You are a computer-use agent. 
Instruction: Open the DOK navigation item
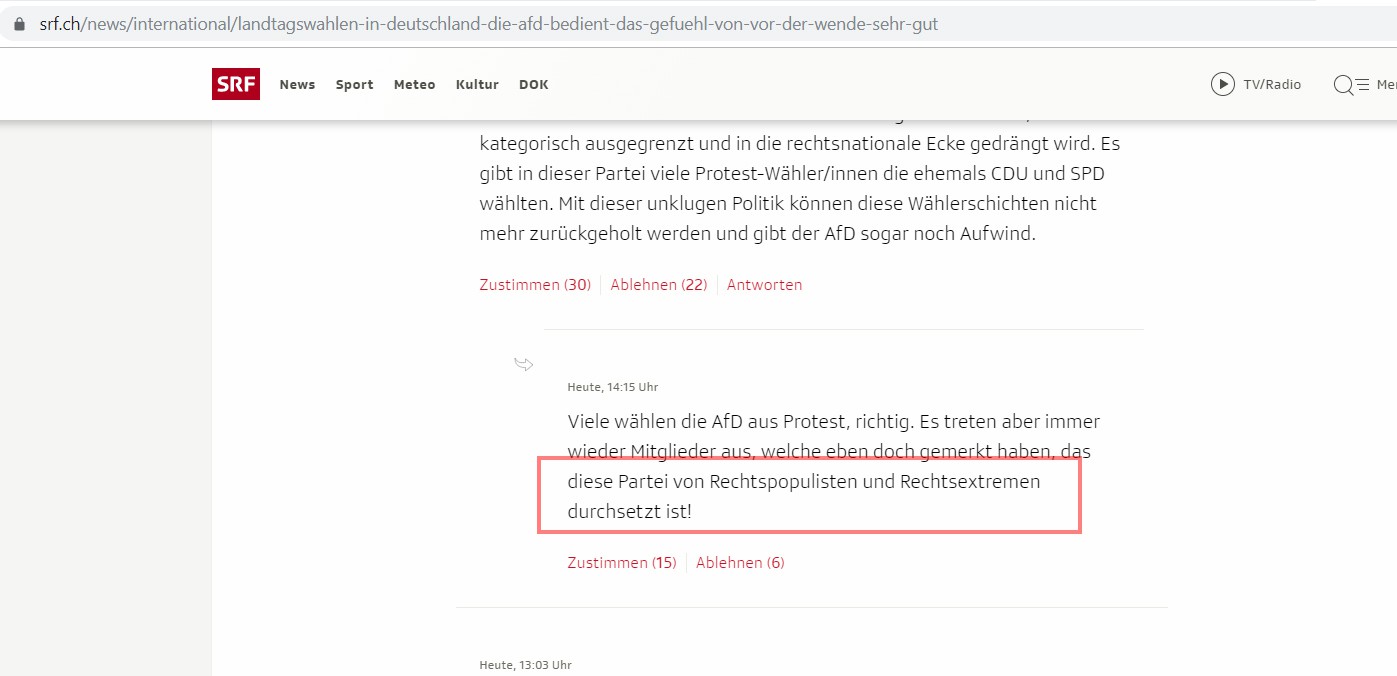click(x=533, y=85)
